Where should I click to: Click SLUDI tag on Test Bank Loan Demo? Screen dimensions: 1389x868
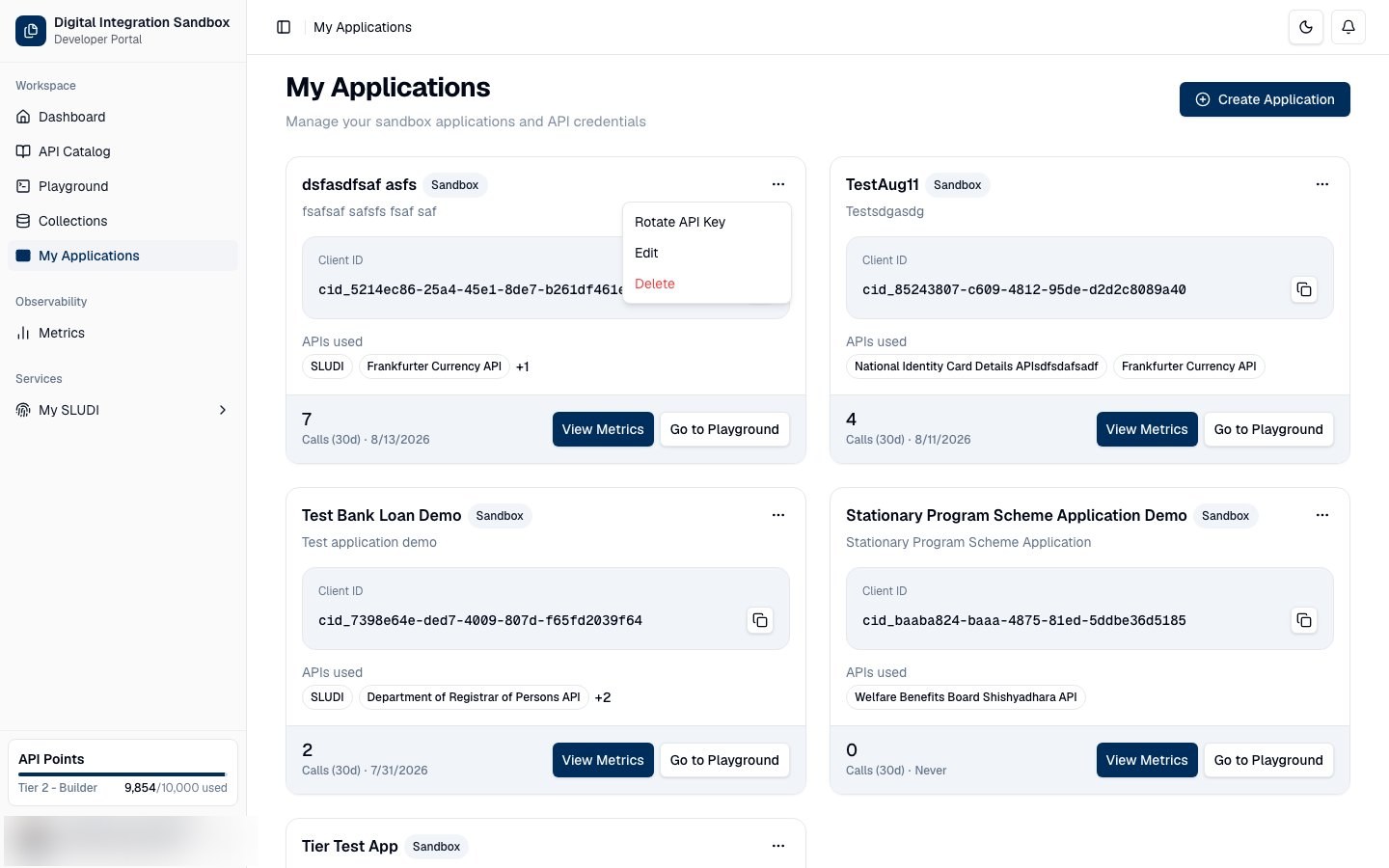pyautogui.click(x=327, y=697)
